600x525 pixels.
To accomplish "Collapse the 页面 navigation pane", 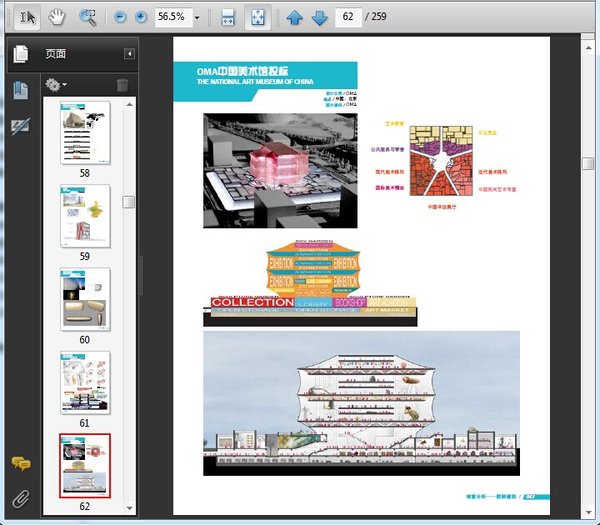I will tap(129, 54).
